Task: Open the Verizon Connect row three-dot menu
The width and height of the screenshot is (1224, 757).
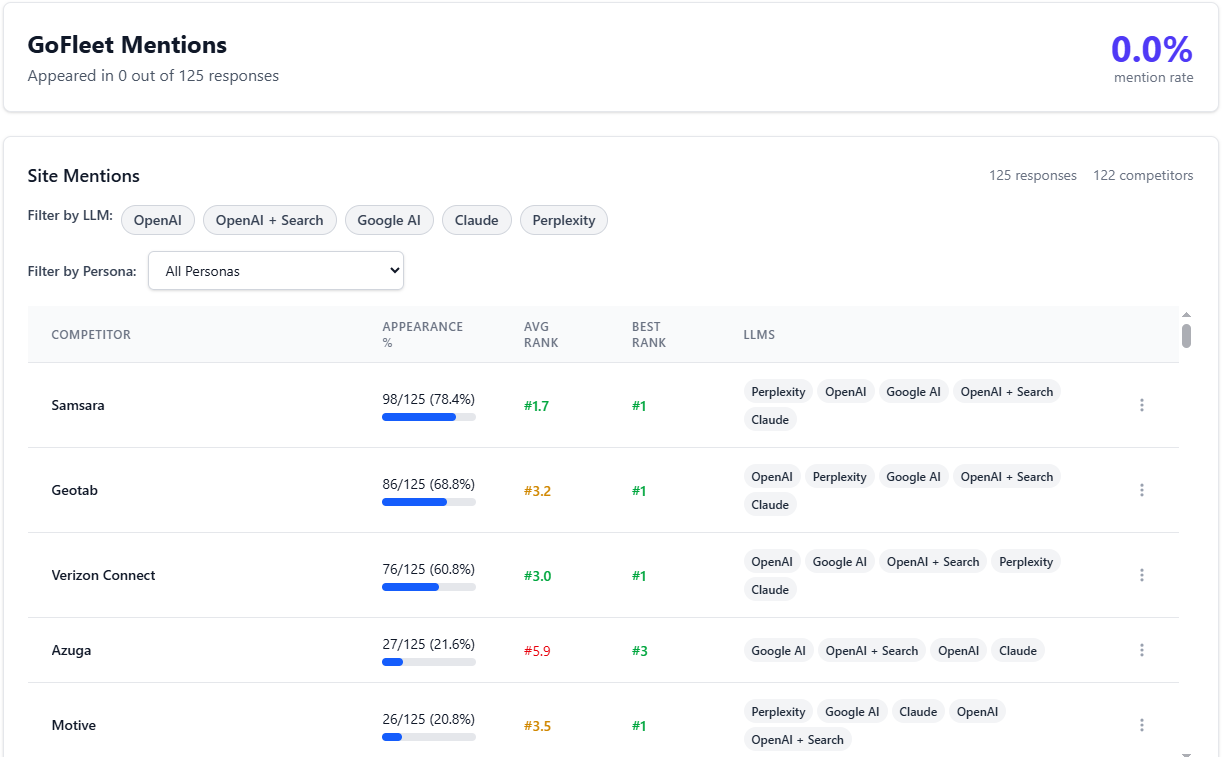Action: pyautogui.click(x=1142, y=575)
